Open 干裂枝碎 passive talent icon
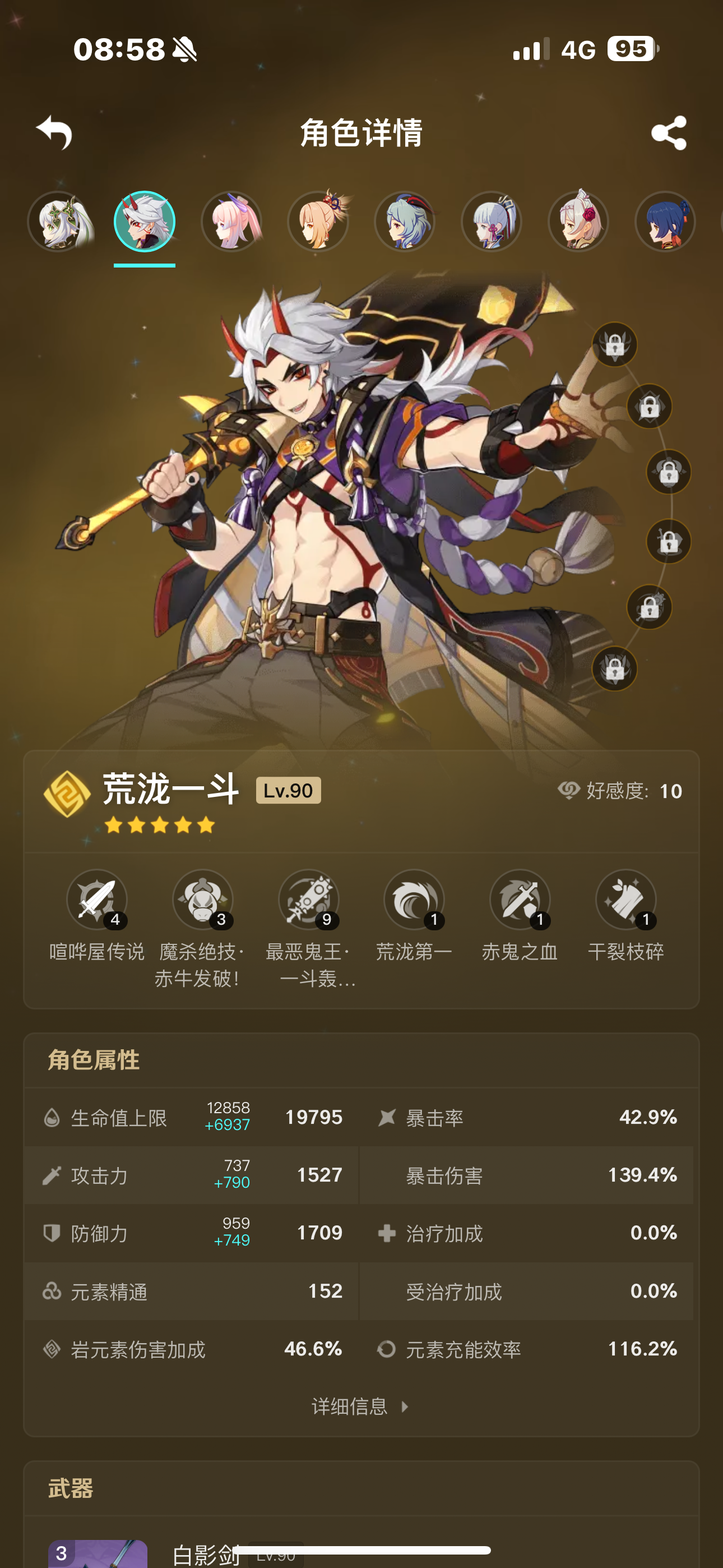The image size is (723, 1568). point(625,900)
